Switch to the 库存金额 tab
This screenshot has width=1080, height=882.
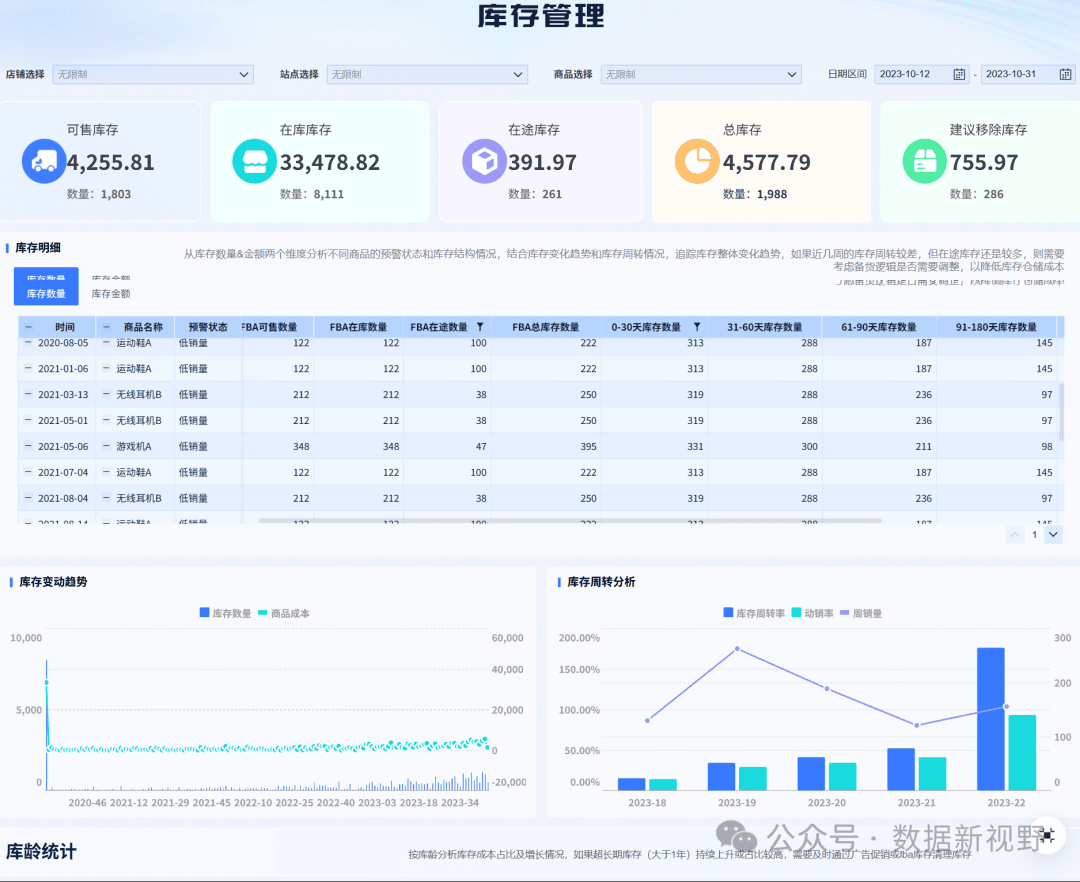click(111, 293)
